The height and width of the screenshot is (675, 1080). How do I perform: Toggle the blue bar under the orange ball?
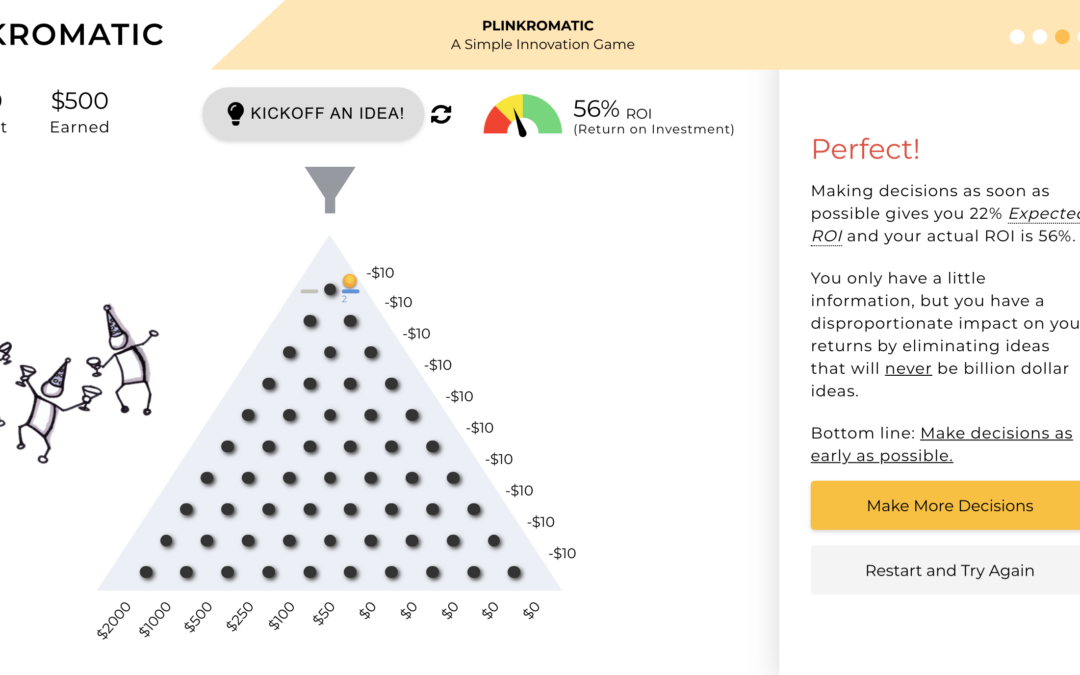350,291
